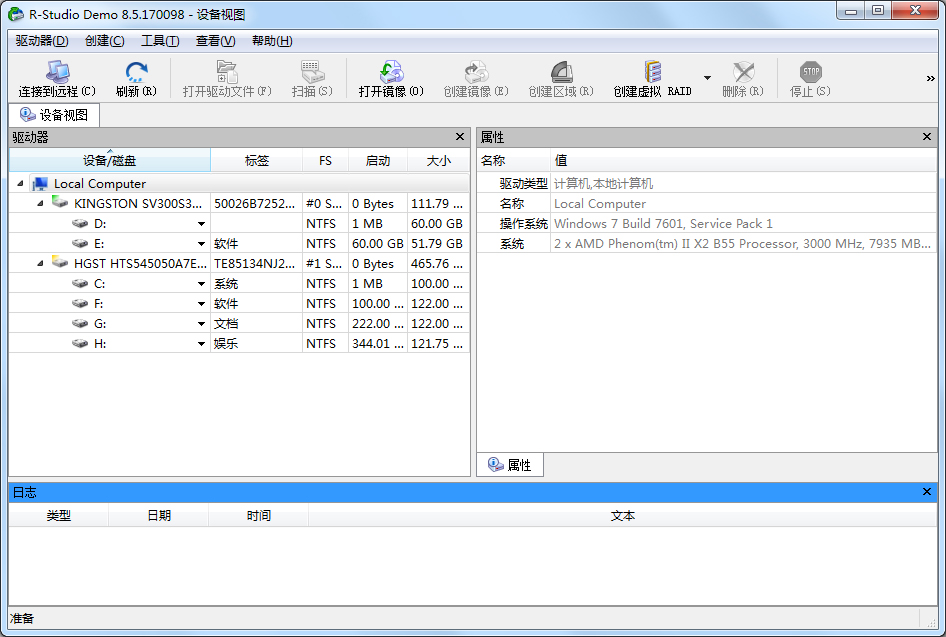
Task: Click the C: partition drive icon
Action: tap(80, 283)
